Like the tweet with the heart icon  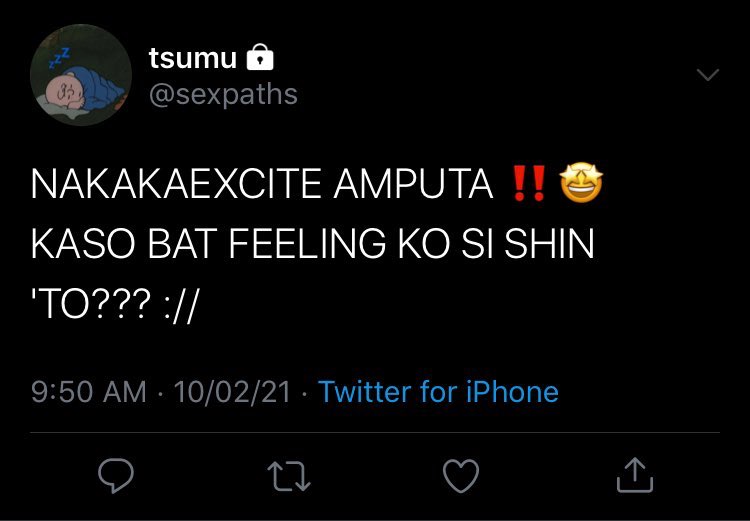click(461, 476)
